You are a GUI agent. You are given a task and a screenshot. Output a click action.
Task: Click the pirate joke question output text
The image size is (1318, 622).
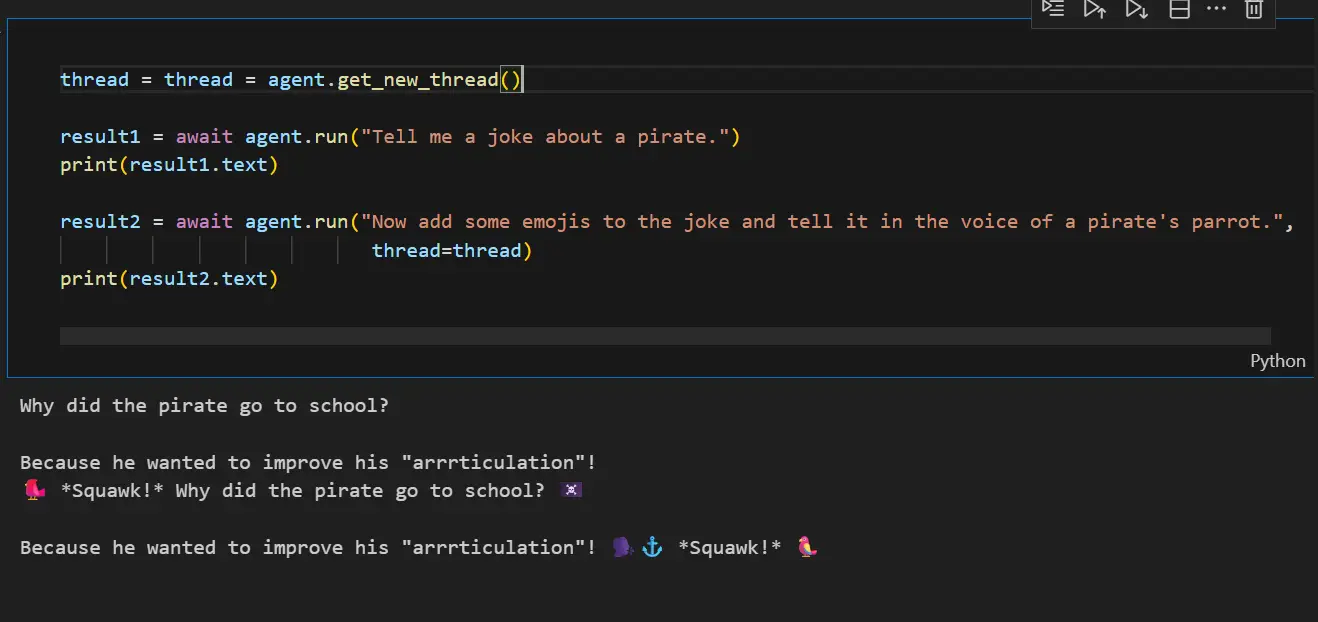[205, 405]
